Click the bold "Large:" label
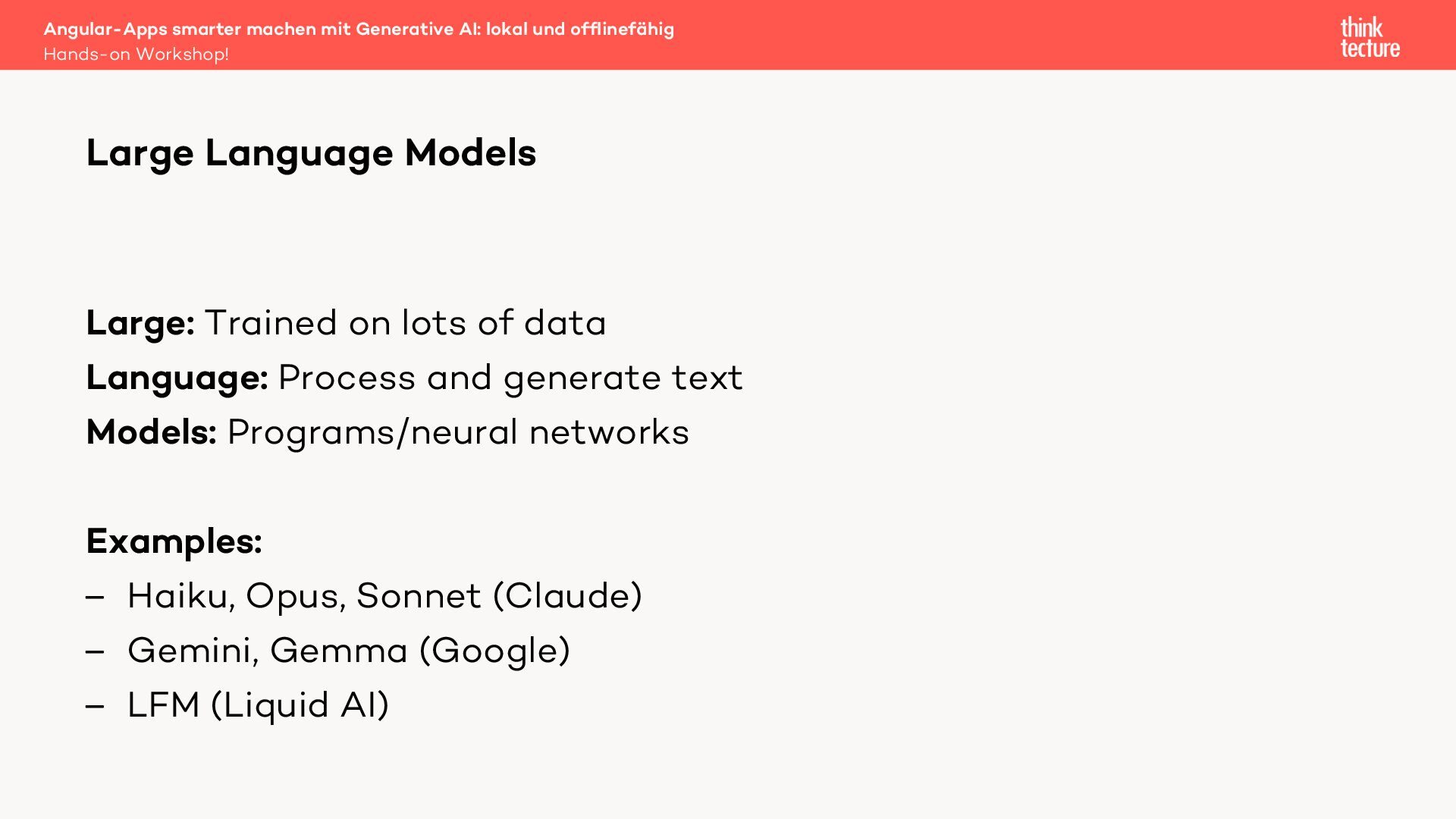Viewport: 1456px width, 819px height. tap(140, 323)
